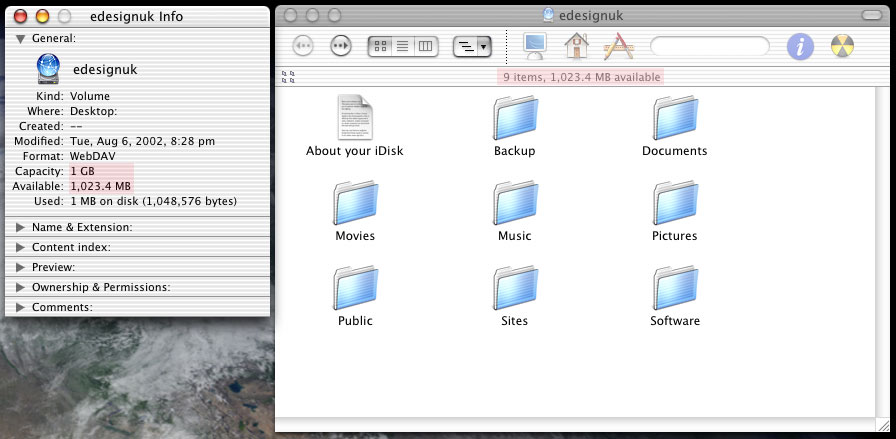Image resolution: width=896 pixels, height=439 pixels.
Task: Collapse the General section
Action: [21, 39]
